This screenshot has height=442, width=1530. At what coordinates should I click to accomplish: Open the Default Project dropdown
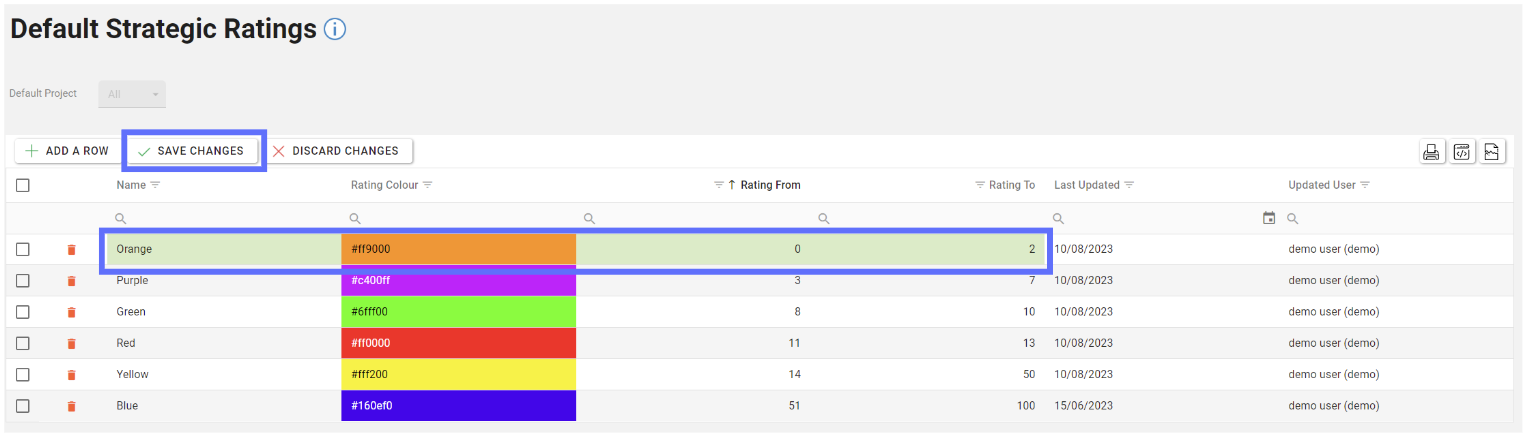(132, 94)
